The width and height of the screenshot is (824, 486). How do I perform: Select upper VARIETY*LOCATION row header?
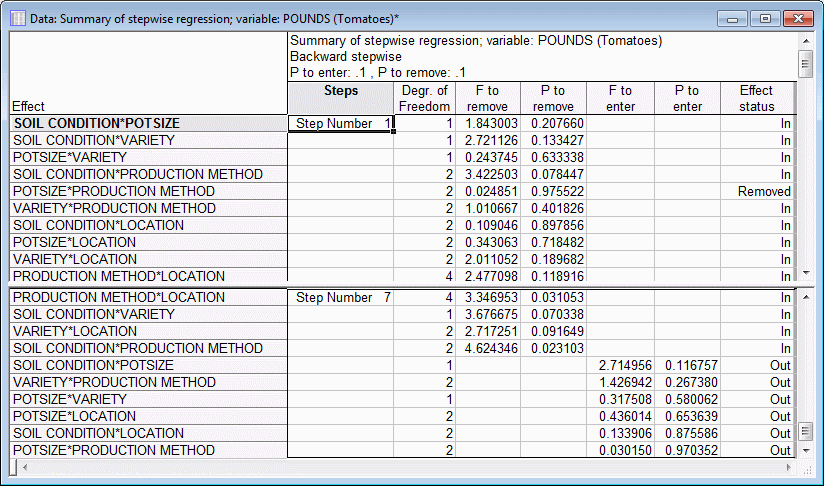tap(148, 259)
